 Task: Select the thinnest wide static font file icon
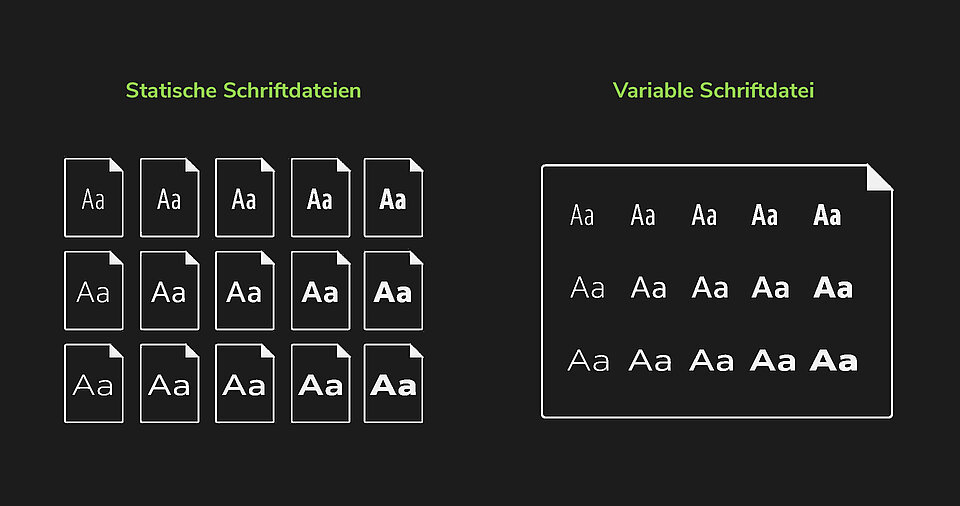point(94,384)
